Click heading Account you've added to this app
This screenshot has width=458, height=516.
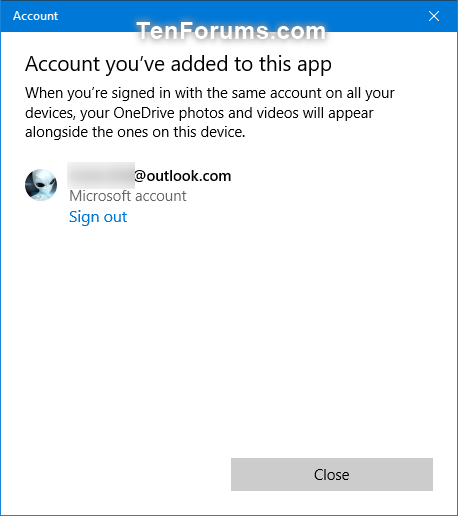point(178,64)
